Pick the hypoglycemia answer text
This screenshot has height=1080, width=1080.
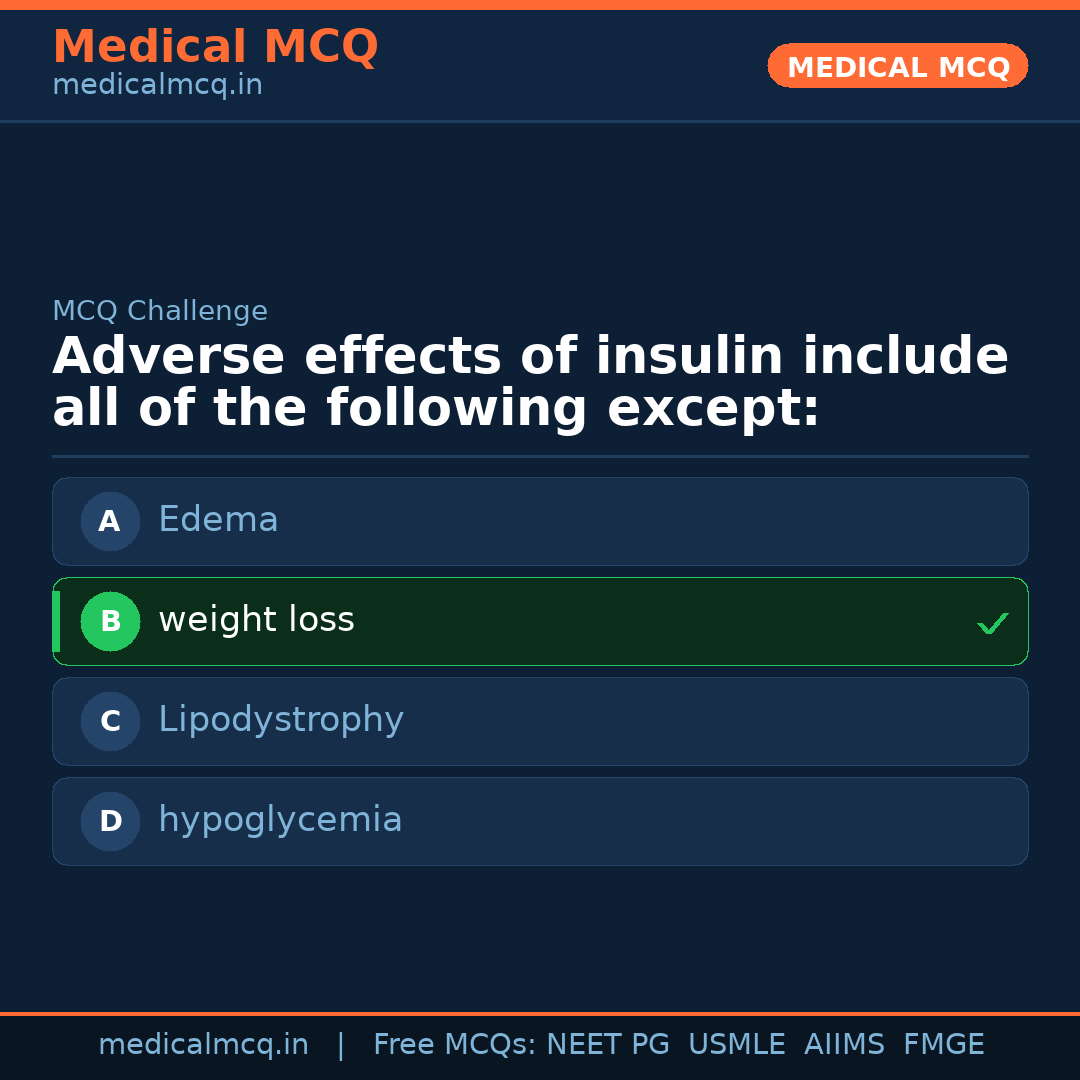[280, 820]
